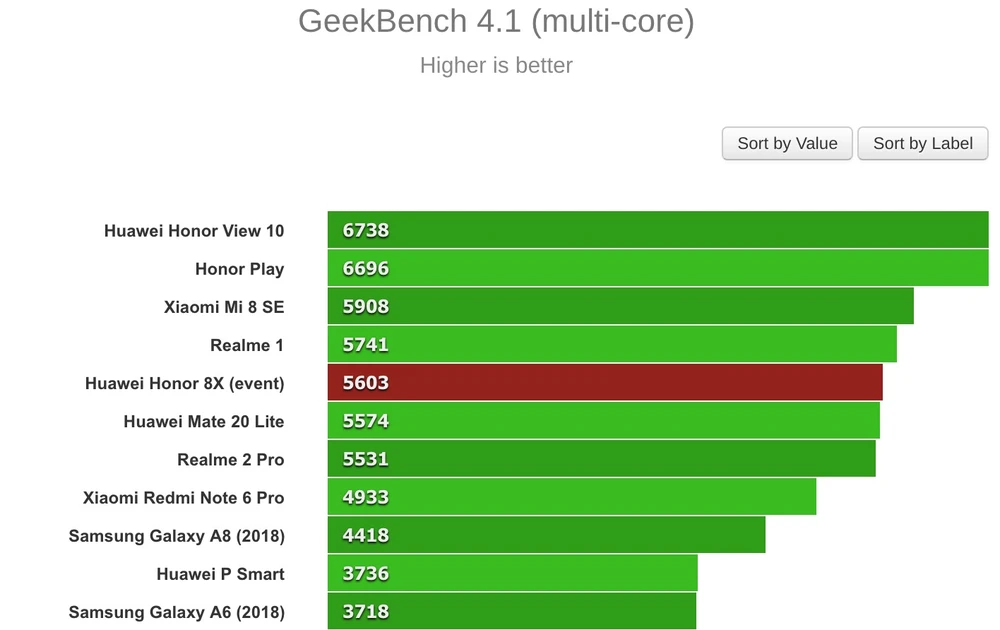
Task: Select the Samsung Galaxy A6 (2018) label
Action: coord(176,612)
